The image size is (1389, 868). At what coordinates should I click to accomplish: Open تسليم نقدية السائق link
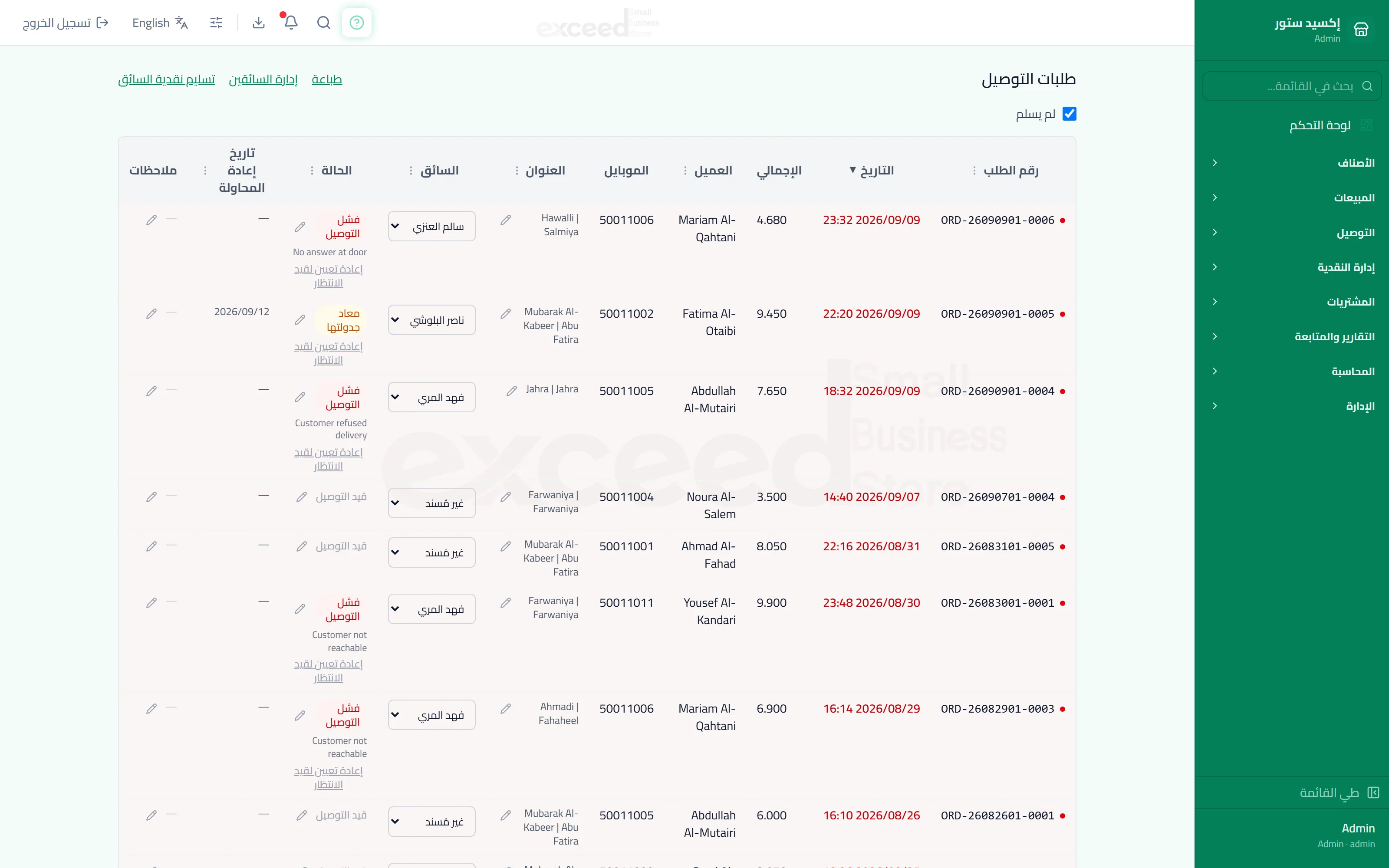click(166, 79)
